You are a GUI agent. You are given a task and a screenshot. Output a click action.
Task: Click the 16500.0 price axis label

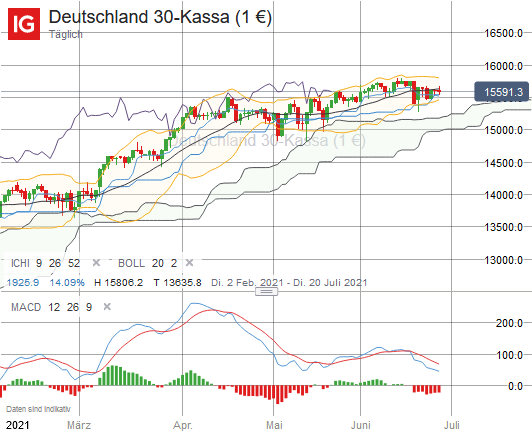pyautogui.click(x=504, y=33)
